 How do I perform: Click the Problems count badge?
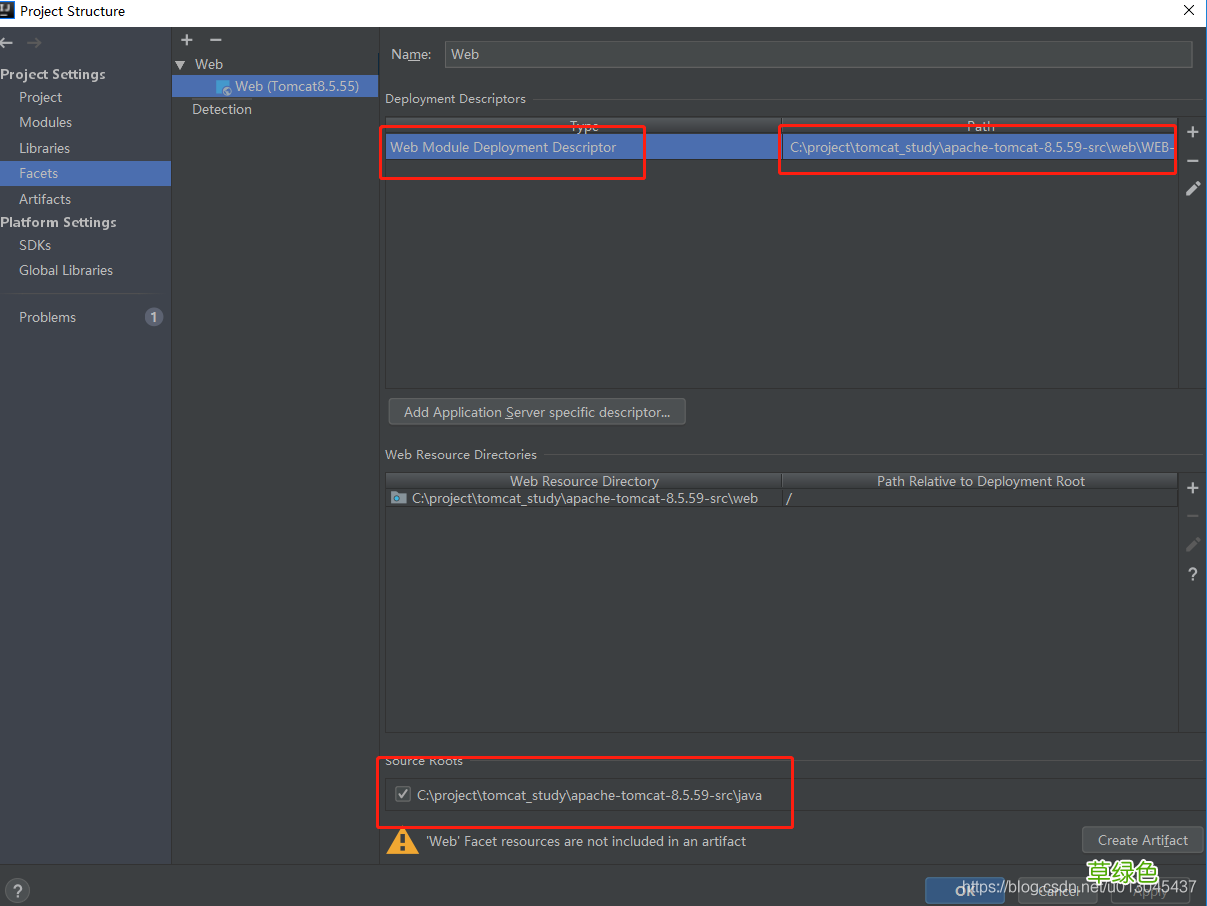click(153, 317)
